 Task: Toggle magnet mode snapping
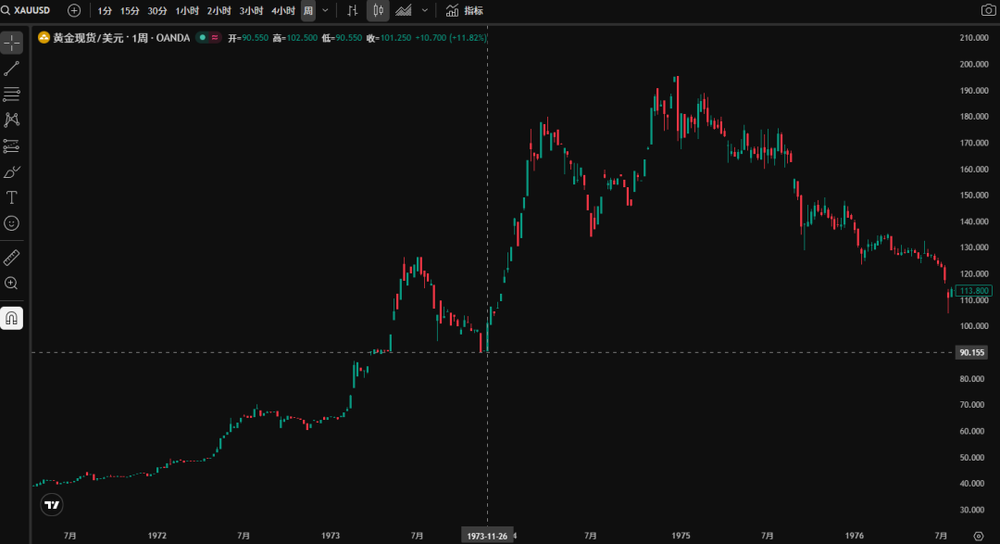pyautogui.click(x=12, y=318)
